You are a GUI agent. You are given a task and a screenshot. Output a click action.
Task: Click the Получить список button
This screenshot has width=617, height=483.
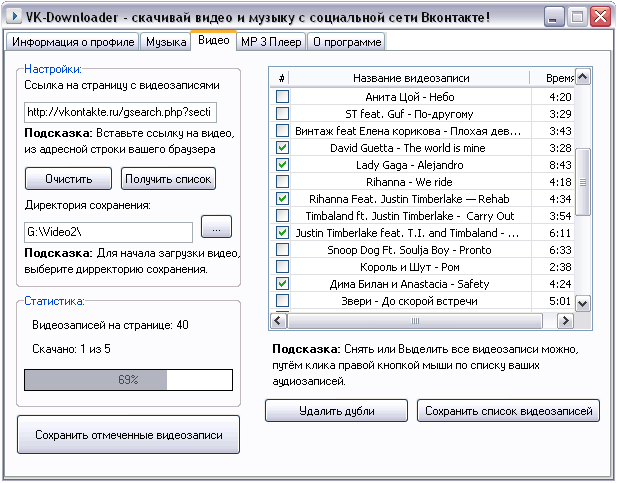click(168, 179)
